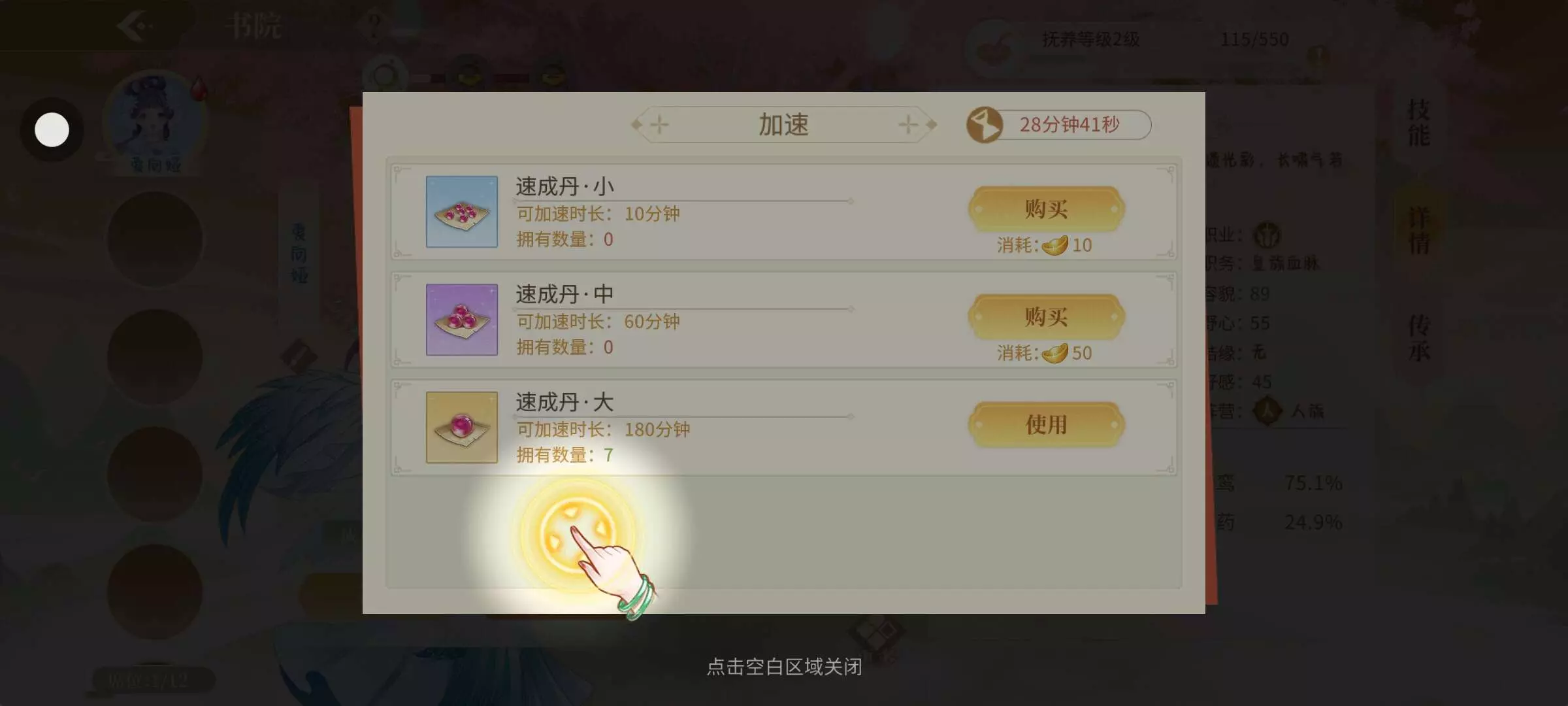Image resolution: width=1568 pixels, height=706 pixels.
Task: Open the 技能 side tab
Action: 1418,123
